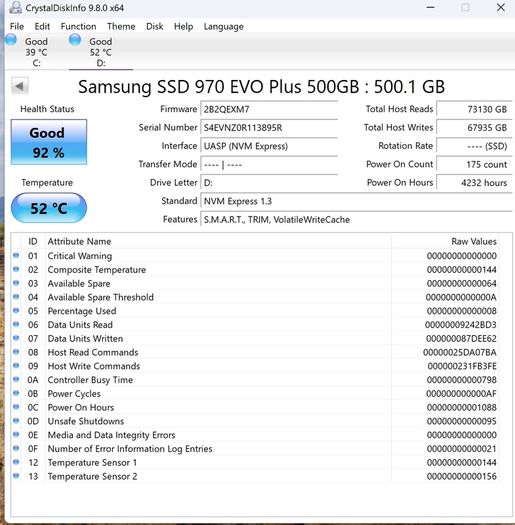Open the Edit menu
Viewport: 515px width, 525px height.
click(x=42, y=26)
